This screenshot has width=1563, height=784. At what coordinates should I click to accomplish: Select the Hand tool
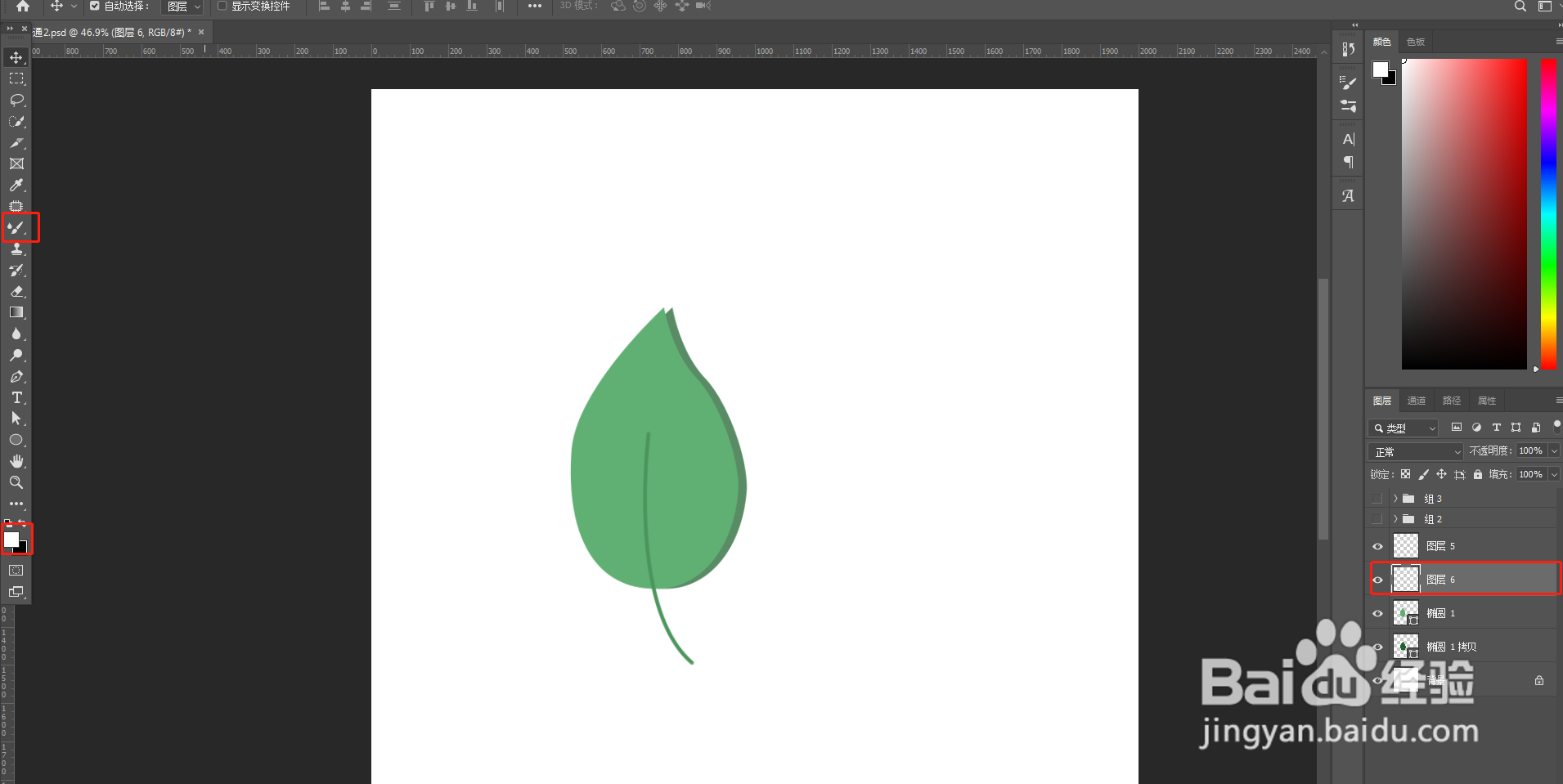click(16, 461)
